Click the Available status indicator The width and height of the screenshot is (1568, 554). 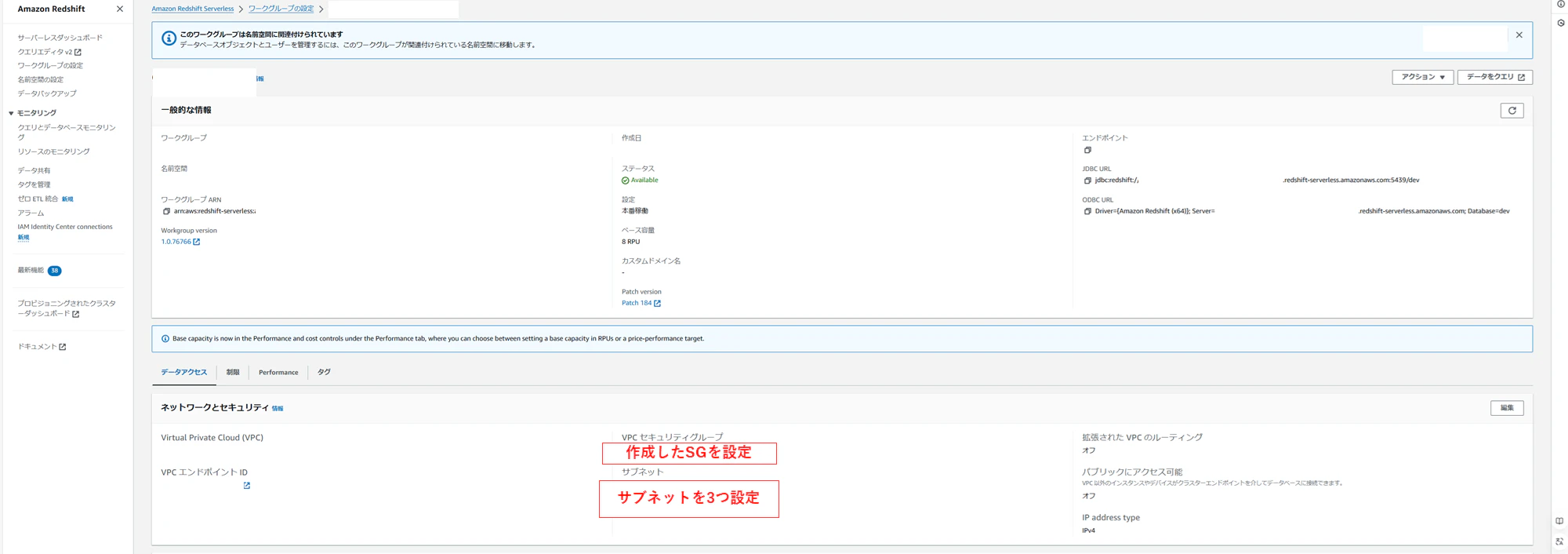click(x=640, y=180)
